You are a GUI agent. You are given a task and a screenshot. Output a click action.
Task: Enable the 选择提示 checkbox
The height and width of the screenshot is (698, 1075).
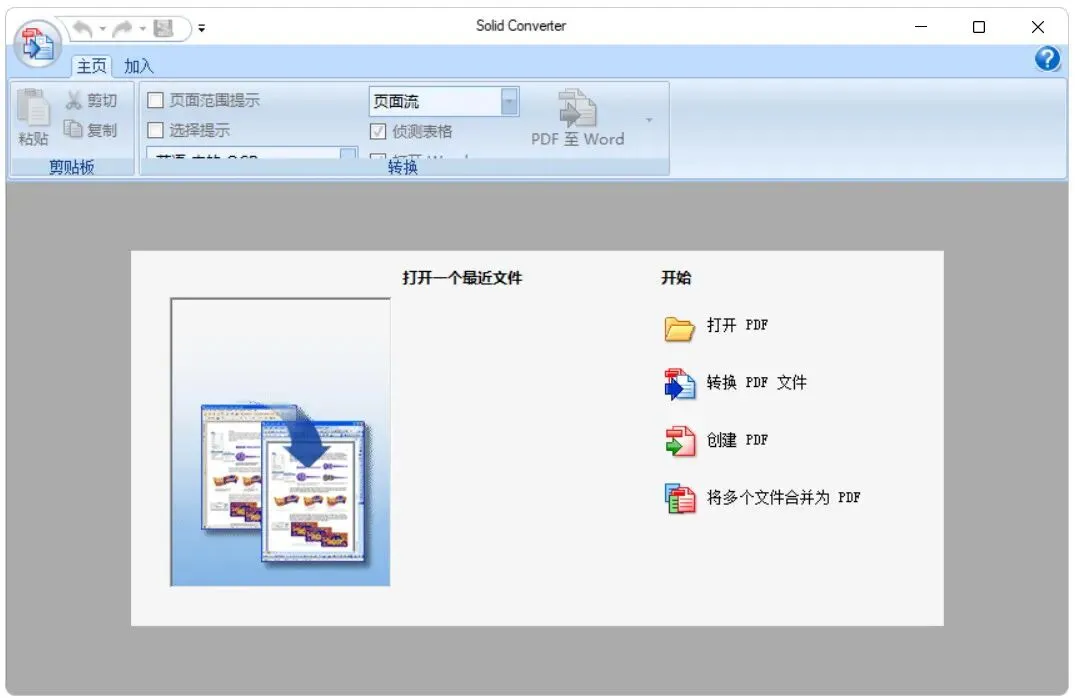pyautogui.click(x=156, y=130)
